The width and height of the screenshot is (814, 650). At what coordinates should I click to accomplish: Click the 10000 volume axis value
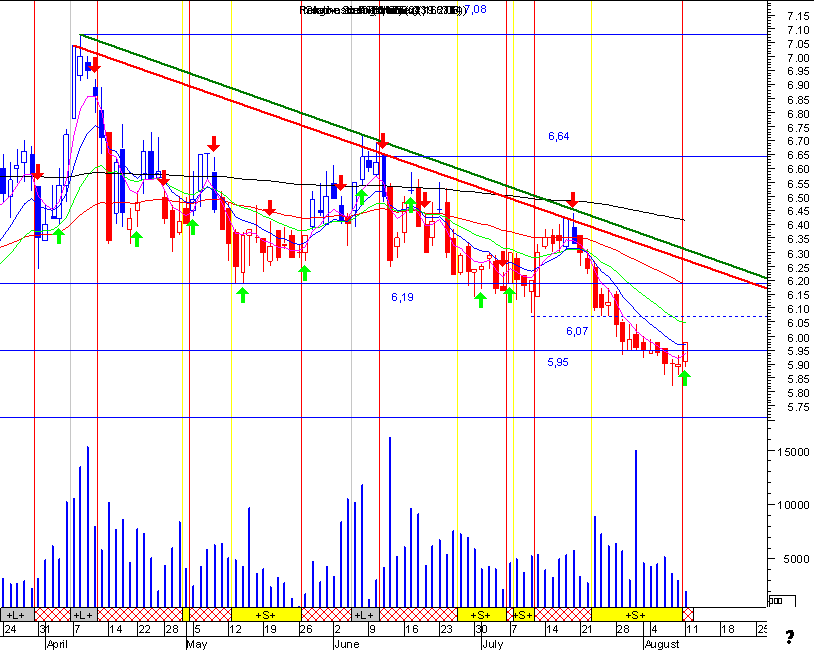[793, 505]
